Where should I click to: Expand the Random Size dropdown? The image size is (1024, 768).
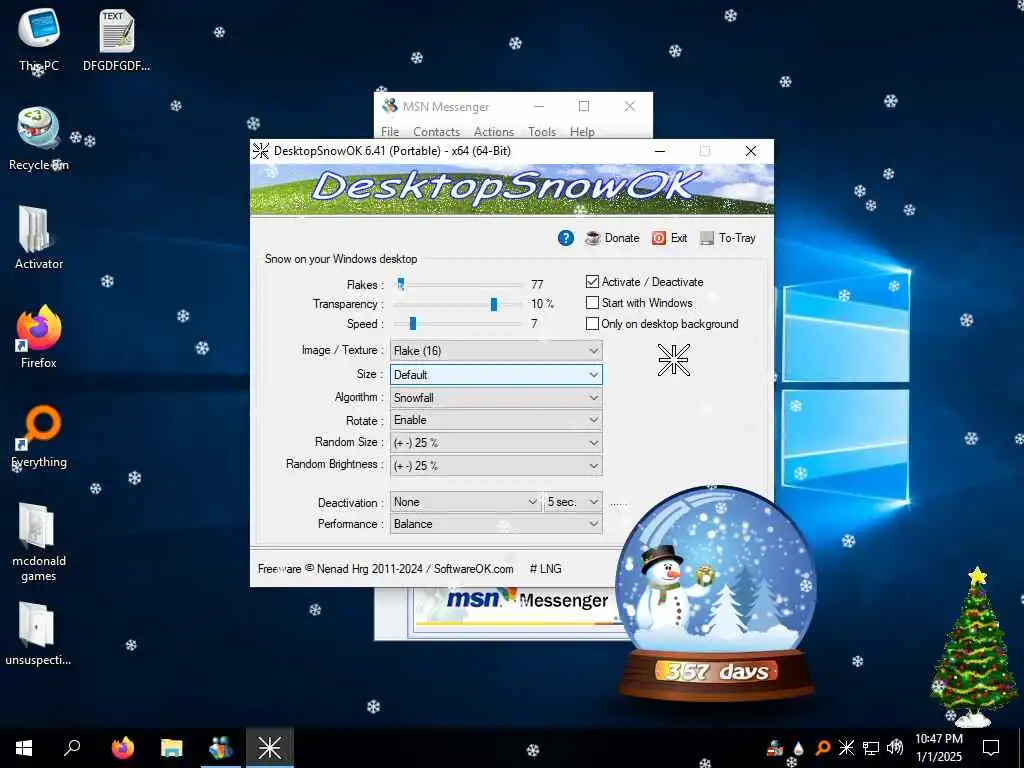[496, 443]
